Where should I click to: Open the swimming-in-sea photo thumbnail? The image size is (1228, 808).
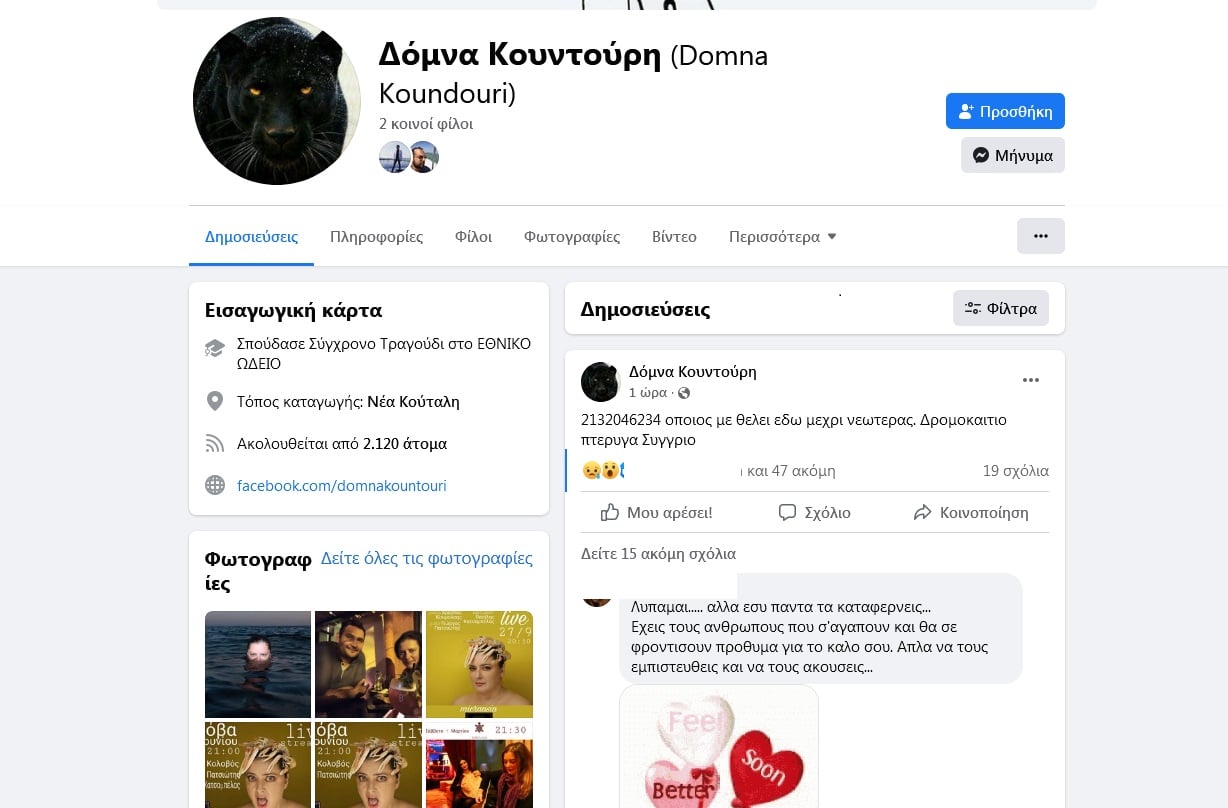coord(257,664)
